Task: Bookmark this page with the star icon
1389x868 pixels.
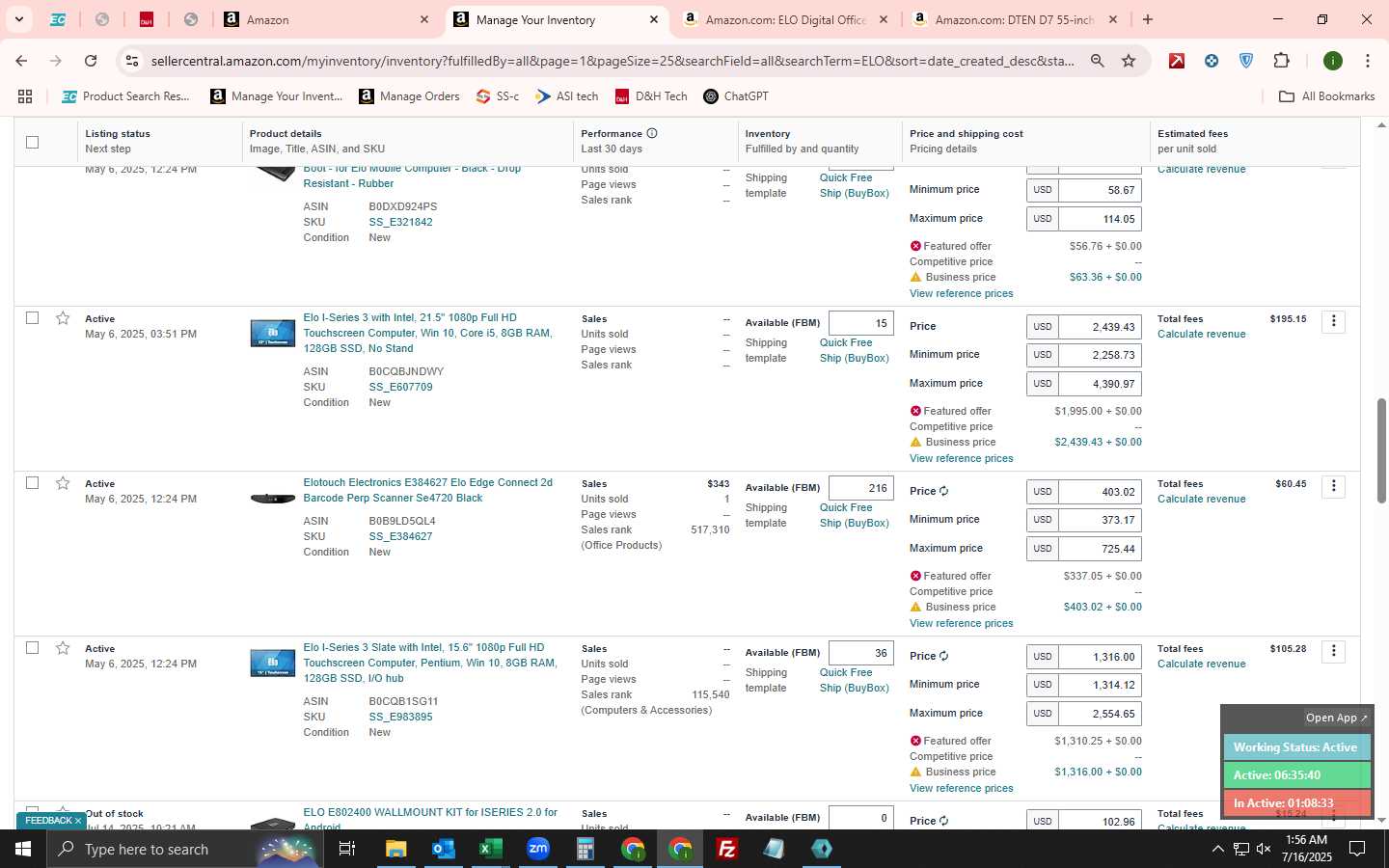Action: pos(1129,61)
